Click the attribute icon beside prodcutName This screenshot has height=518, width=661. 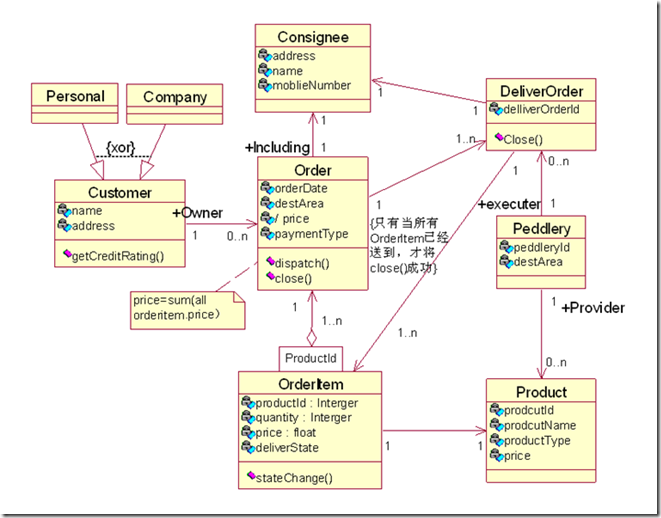(497, 424)
